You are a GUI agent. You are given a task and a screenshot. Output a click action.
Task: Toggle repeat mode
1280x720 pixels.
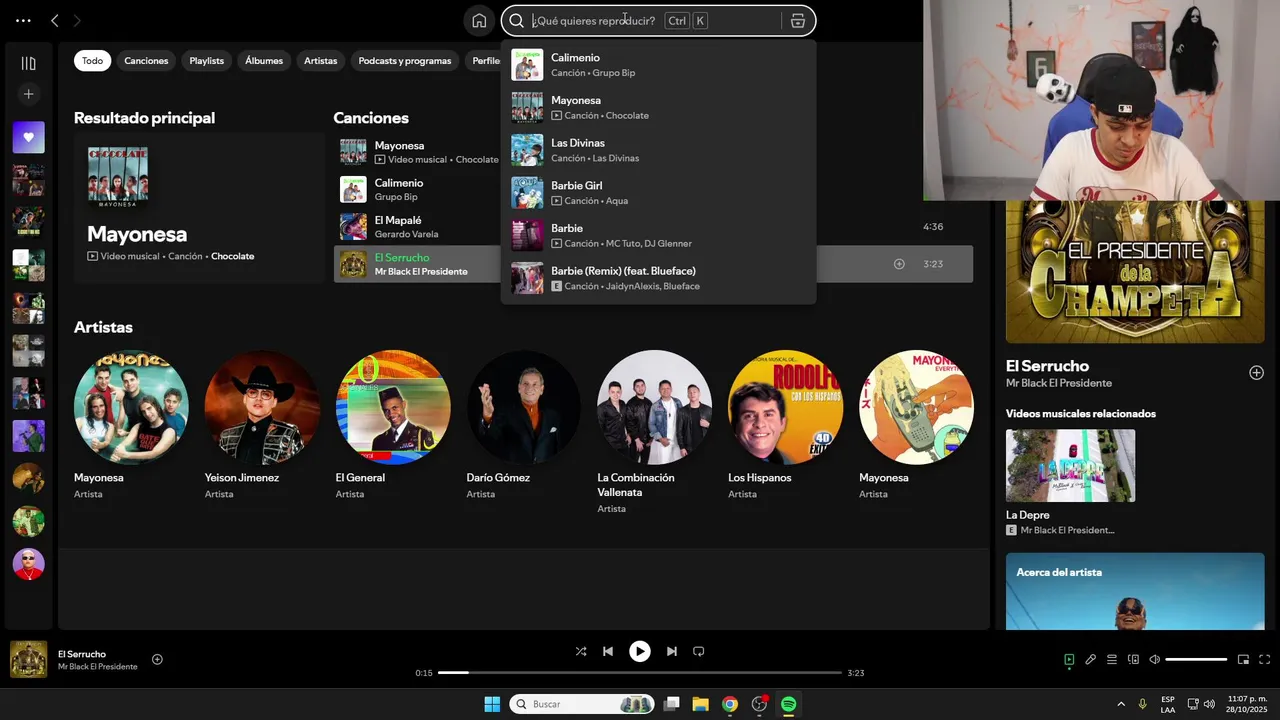click(x=699, y=651)
